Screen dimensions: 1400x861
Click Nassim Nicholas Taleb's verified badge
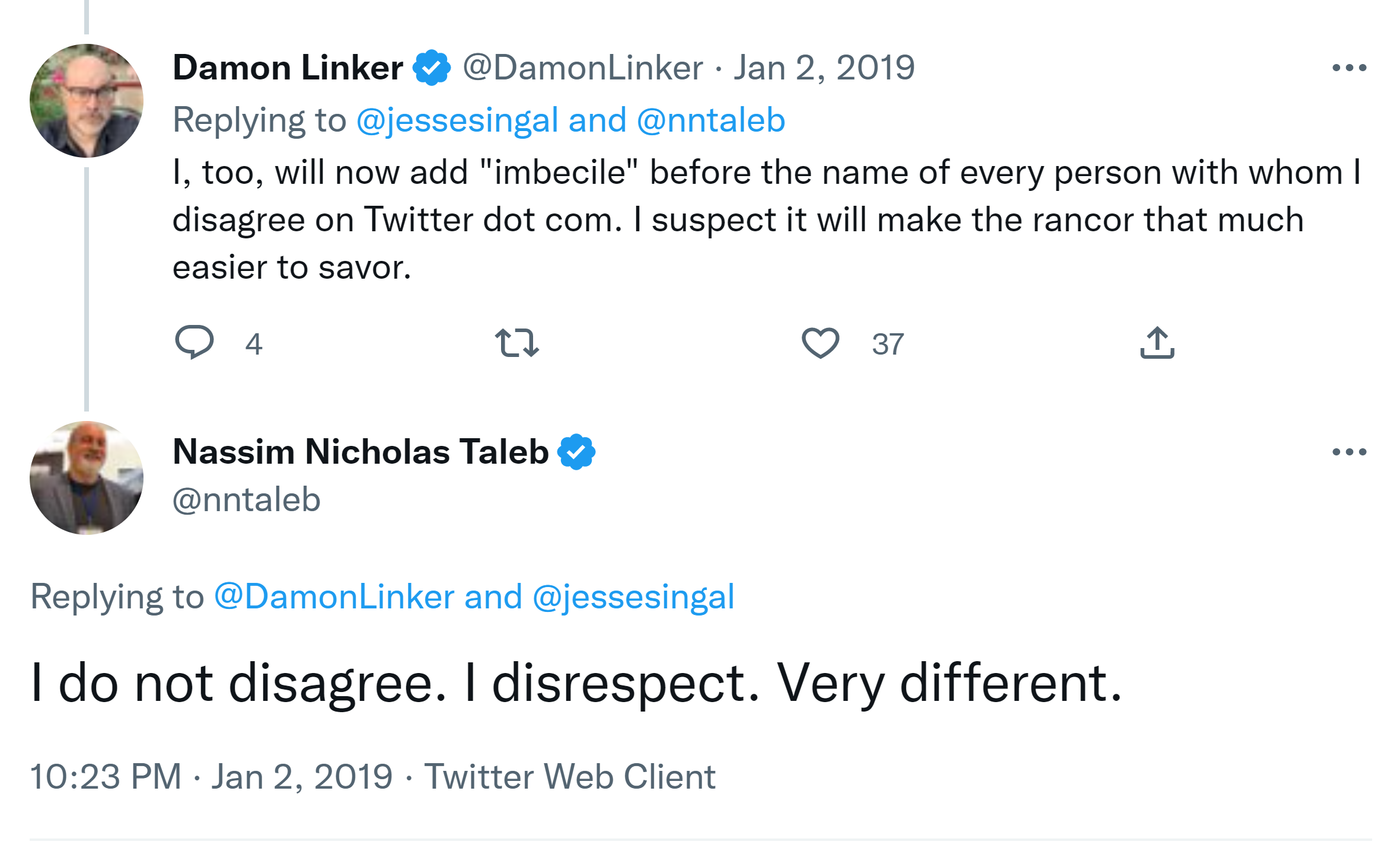coord(576,452)
